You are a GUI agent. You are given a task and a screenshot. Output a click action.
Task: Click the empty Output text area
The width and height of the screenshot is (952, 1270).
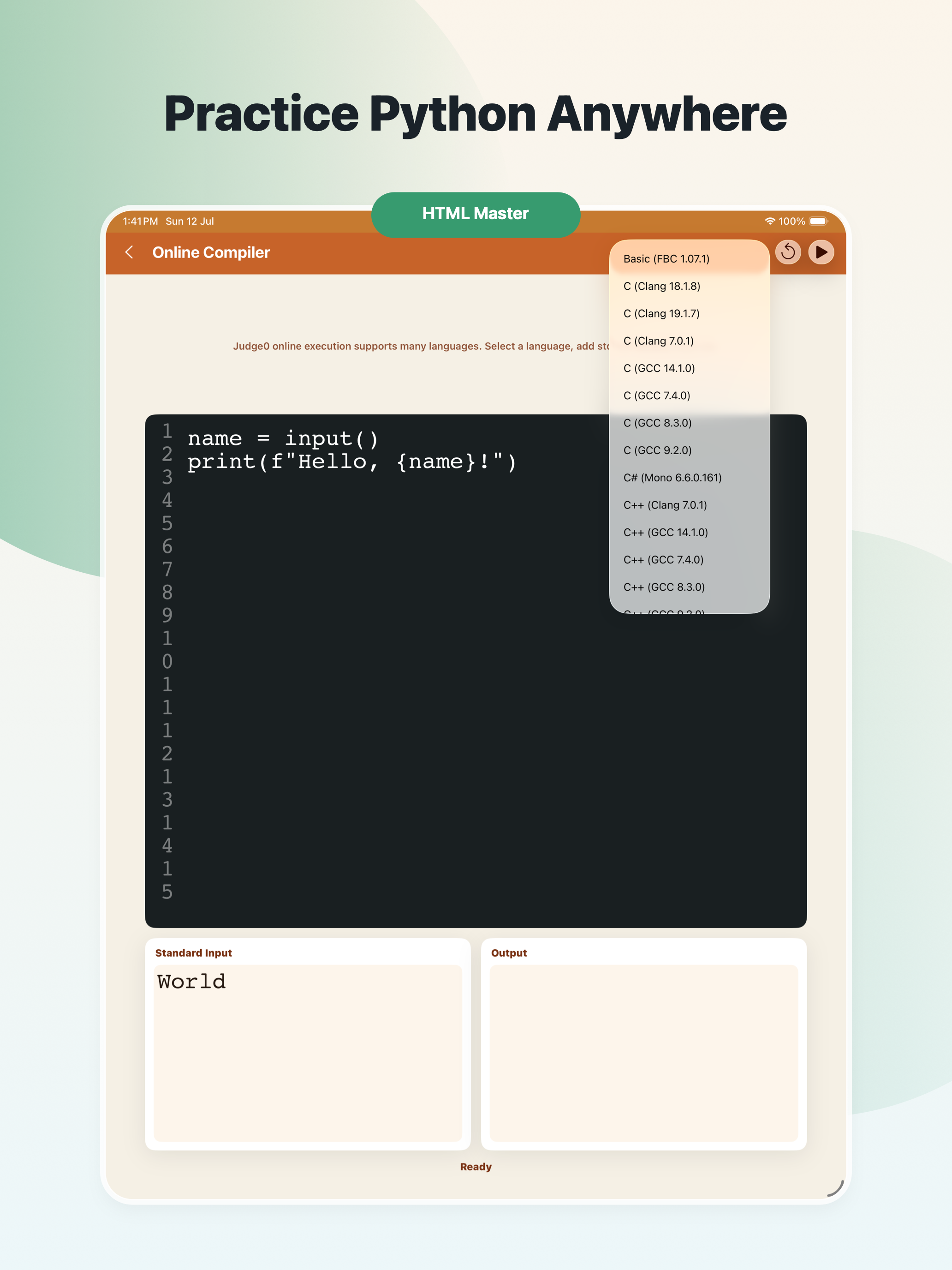(x=644, y=1053)
